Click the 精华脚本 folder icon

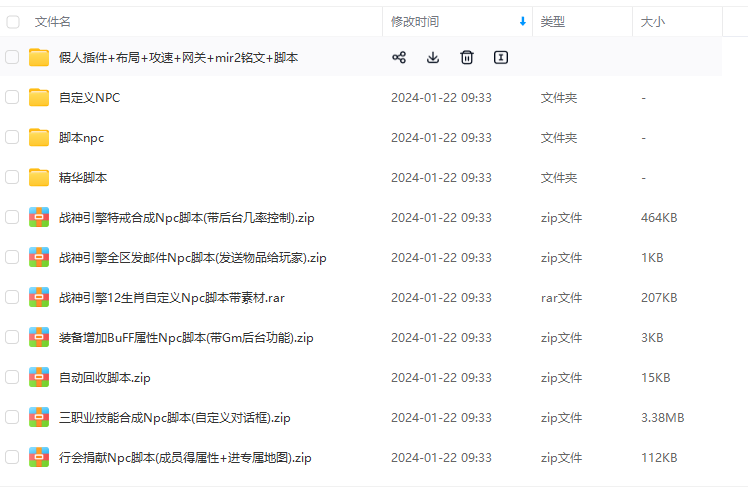pos(39,178)
